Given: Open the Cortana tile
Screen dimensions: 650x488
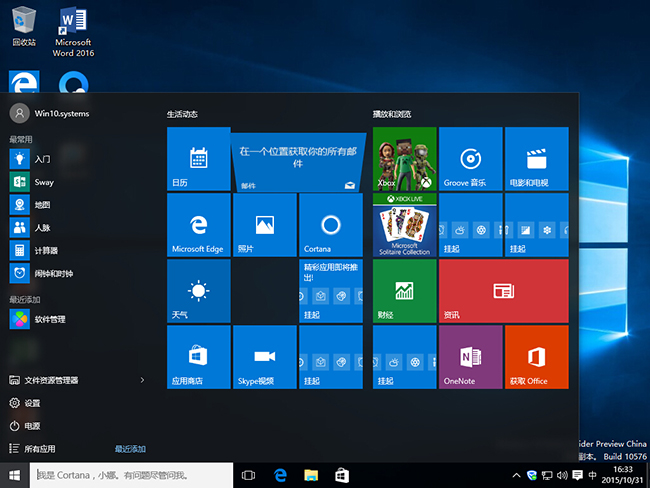Looking at the screenshot, I should (x=331, y=225).
